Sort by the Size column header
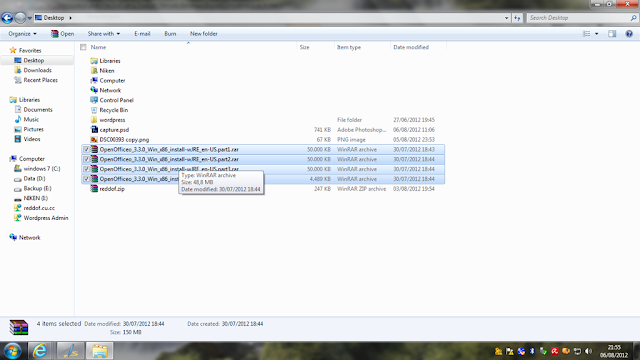 pyautogui.click(x=304, y=47)
